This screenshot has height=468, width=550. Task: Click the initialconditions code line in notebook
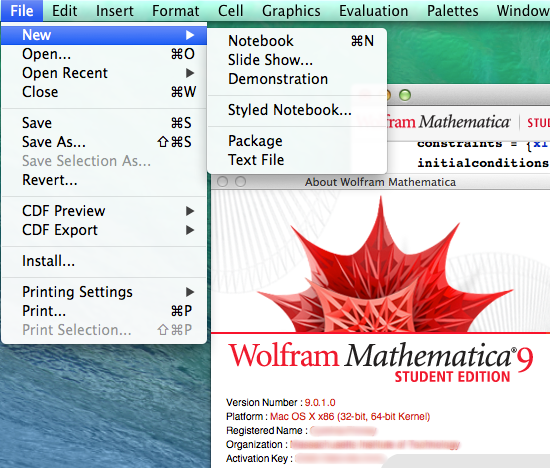(x=483, y=163)
